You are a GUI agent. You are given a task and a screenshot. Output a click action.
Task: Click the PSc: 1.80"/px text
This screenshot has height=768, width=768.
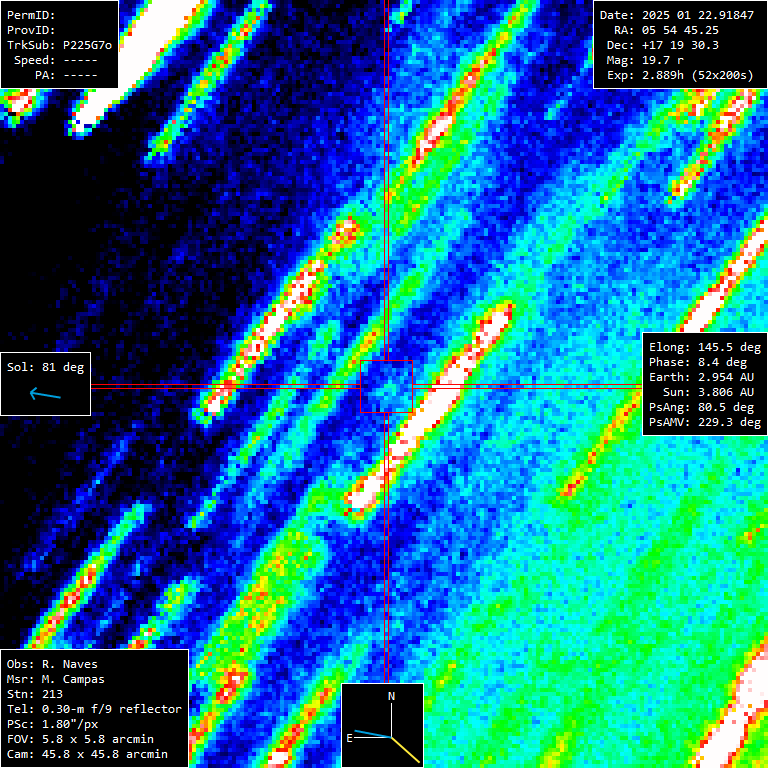(52, 724)
